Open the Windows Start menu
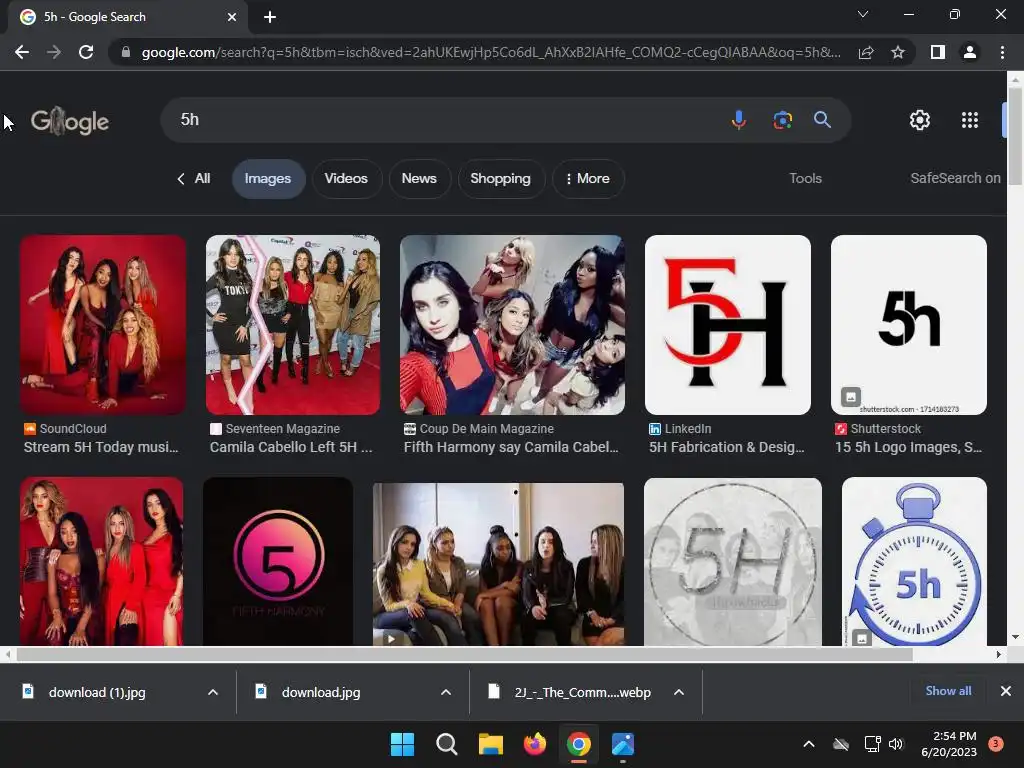Image resolution: width=1024 pixels, height=768 pixels. point(402,744)
